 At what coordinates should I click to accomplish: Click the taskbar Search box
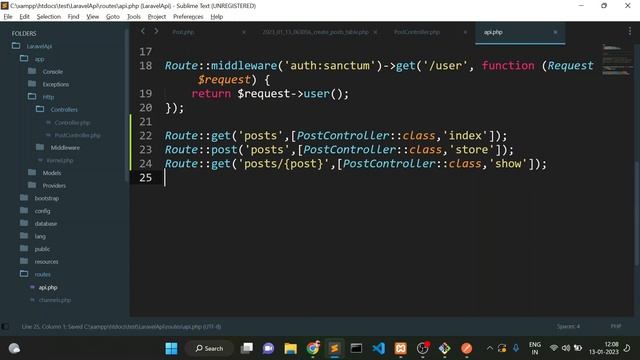coord(209,348)
